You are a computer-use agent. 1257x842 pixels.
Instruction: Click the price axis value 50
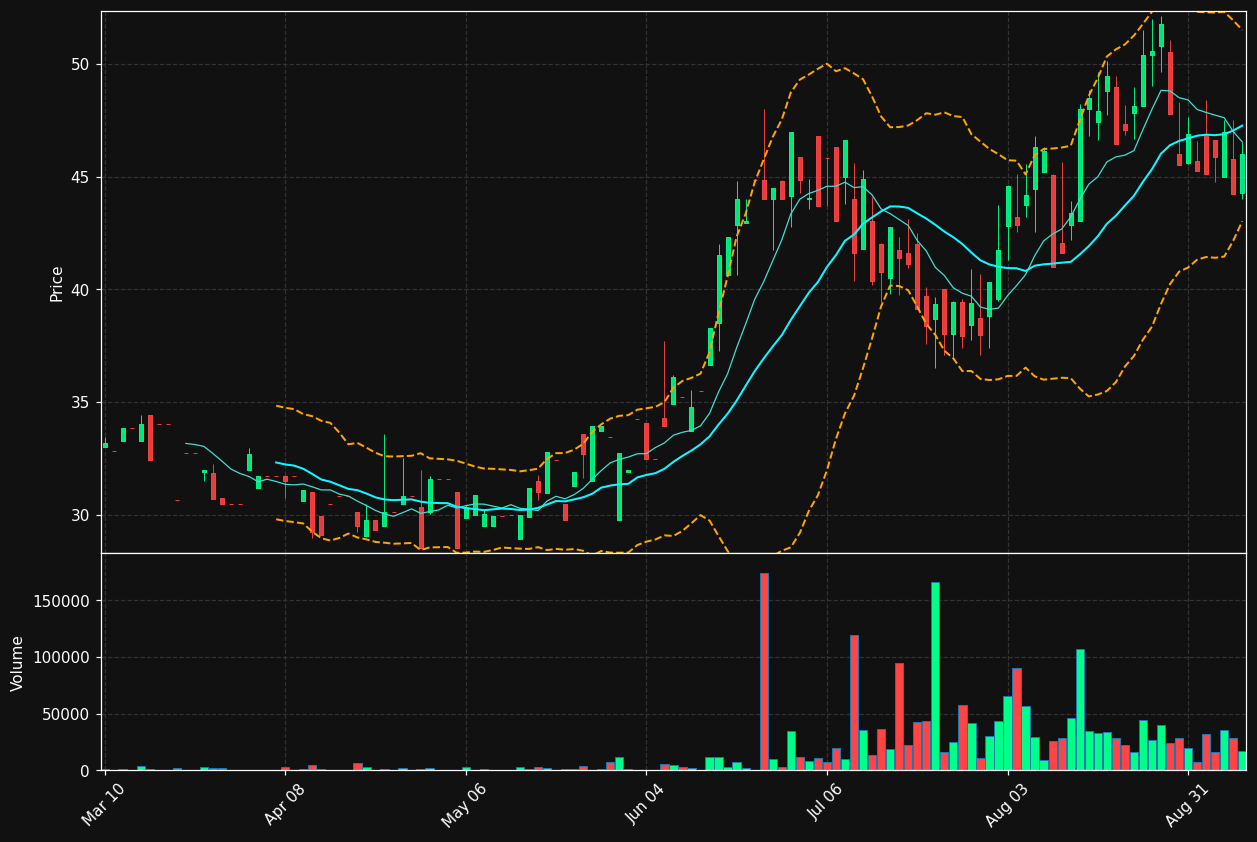pos(80,65)
